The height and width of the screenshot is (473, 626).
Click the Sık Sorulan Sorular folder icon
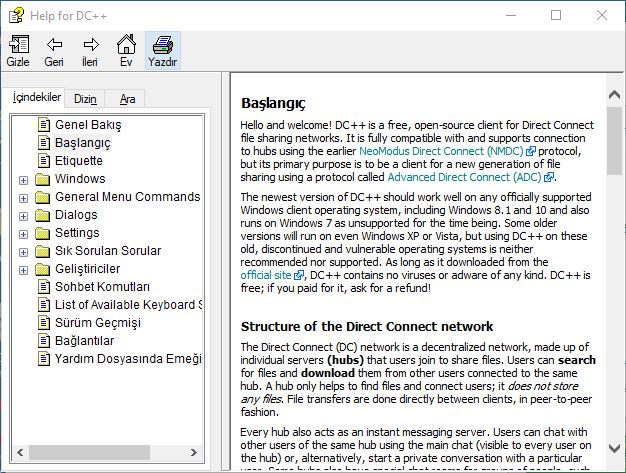click(x=42, y=251)
